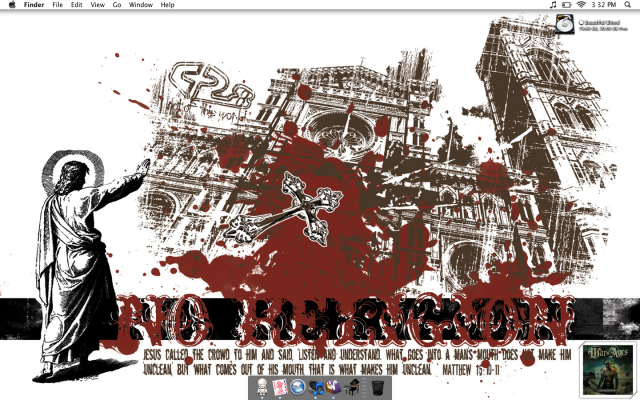Open the Apple menu
Viewport: 640px width, 400px height.
(x=12, y=5)
